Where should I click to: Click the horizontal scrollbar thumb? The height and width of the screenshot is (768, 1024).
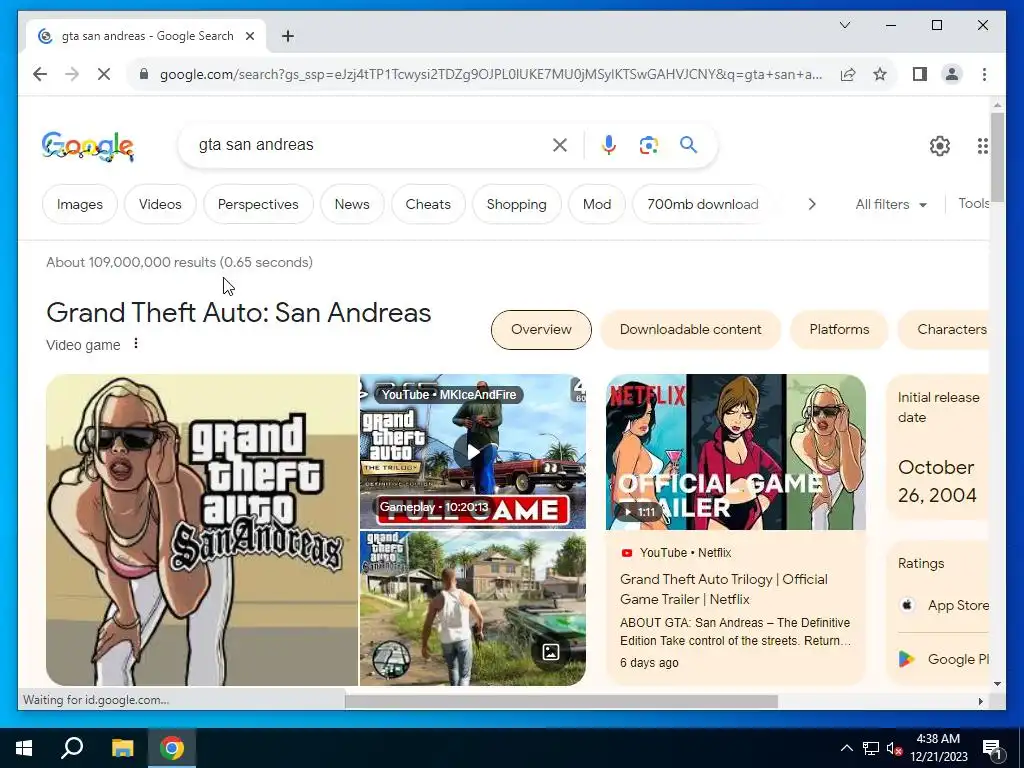(561, 701)
